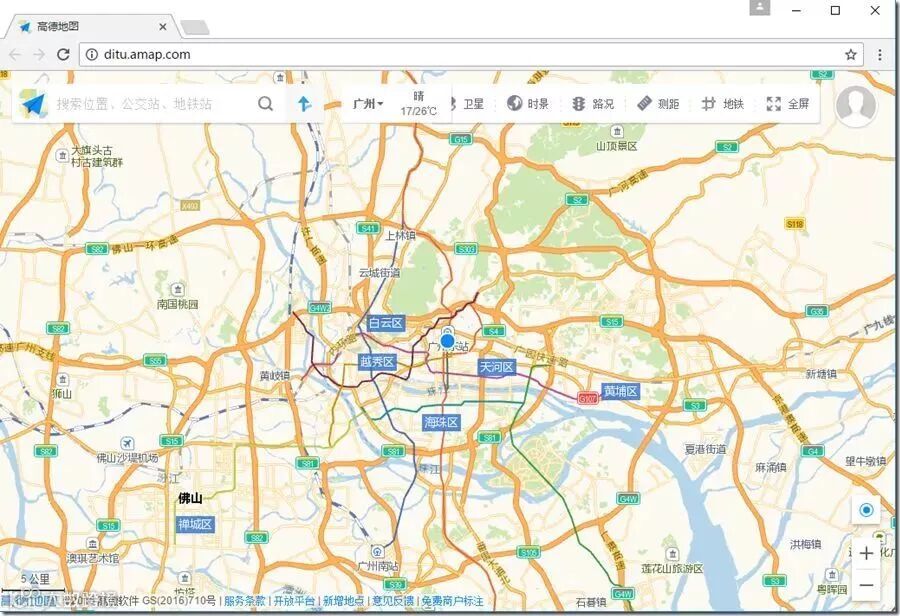The image size is (900, 616).
Task: Select the 海珠区 district label
Action: pyautogui.click(x=441, y=423)
